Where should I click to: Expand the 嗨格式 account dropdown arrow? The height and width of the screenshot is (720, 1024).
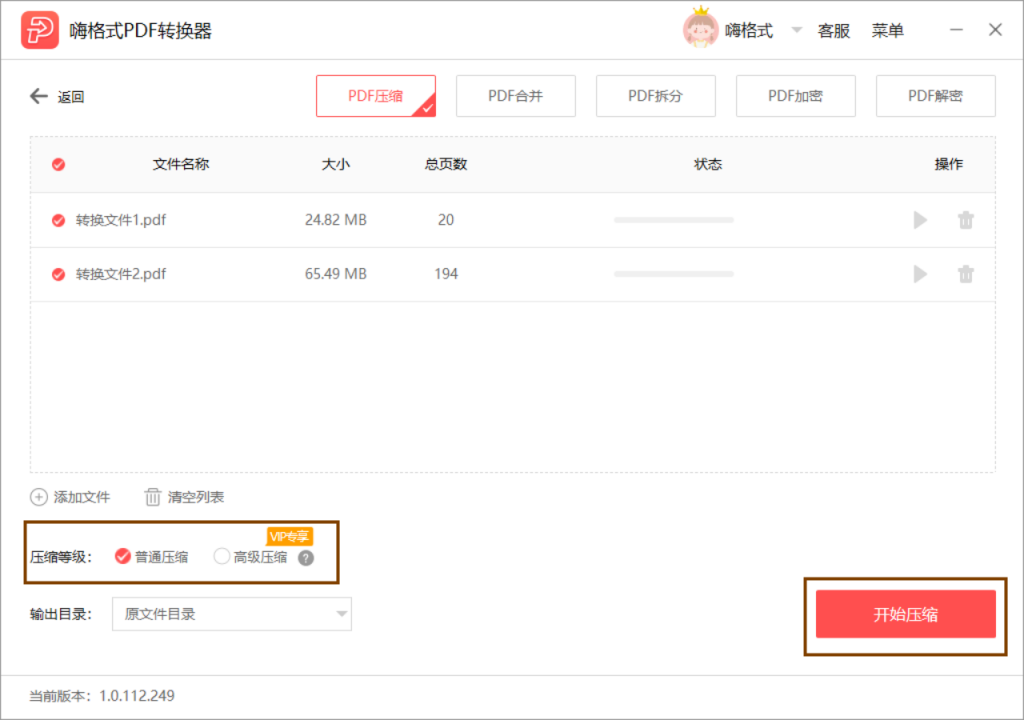(796, 29)
